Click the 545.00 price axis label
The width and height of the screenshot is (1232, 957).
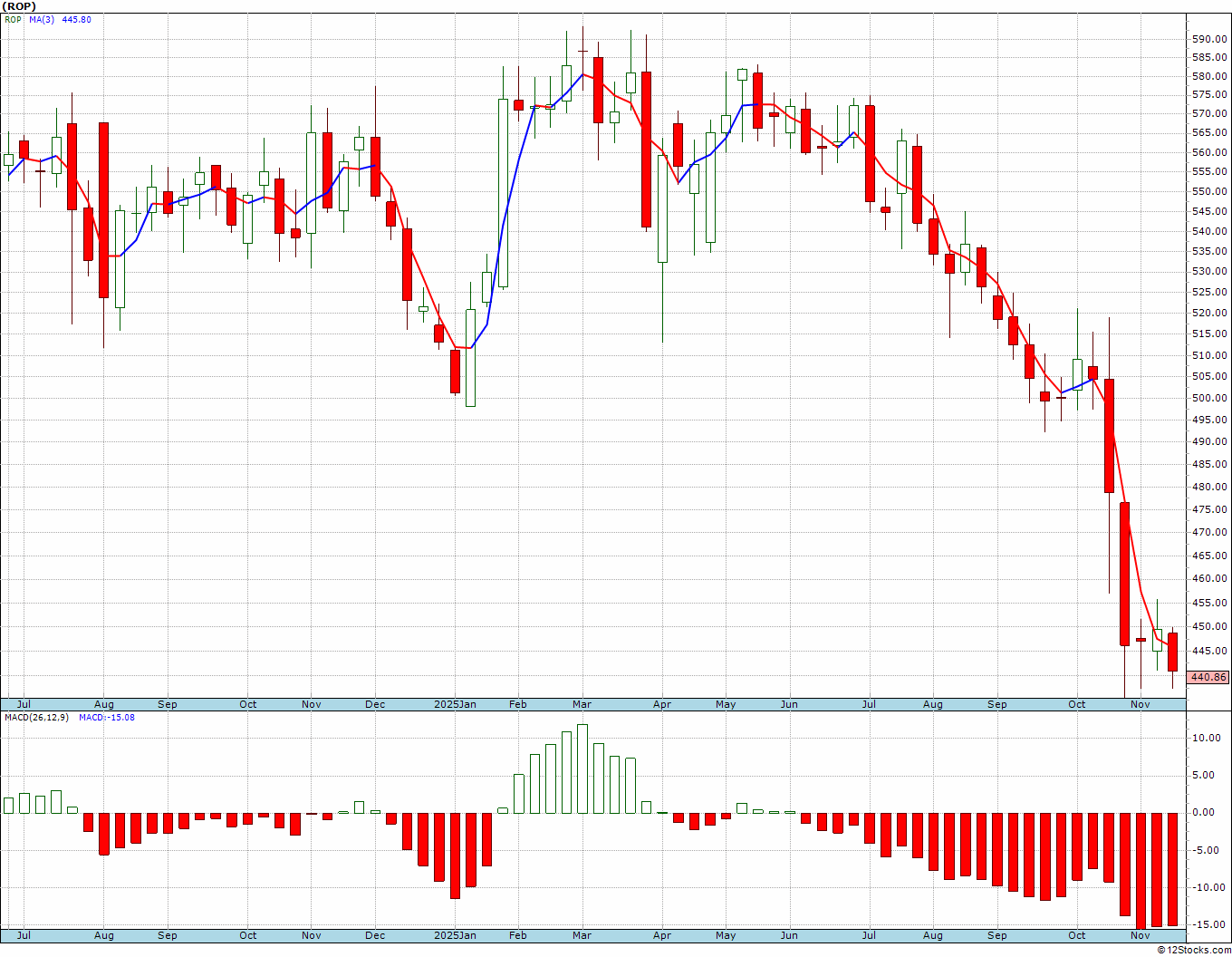pyautogui.click(x=1209, y=211)
